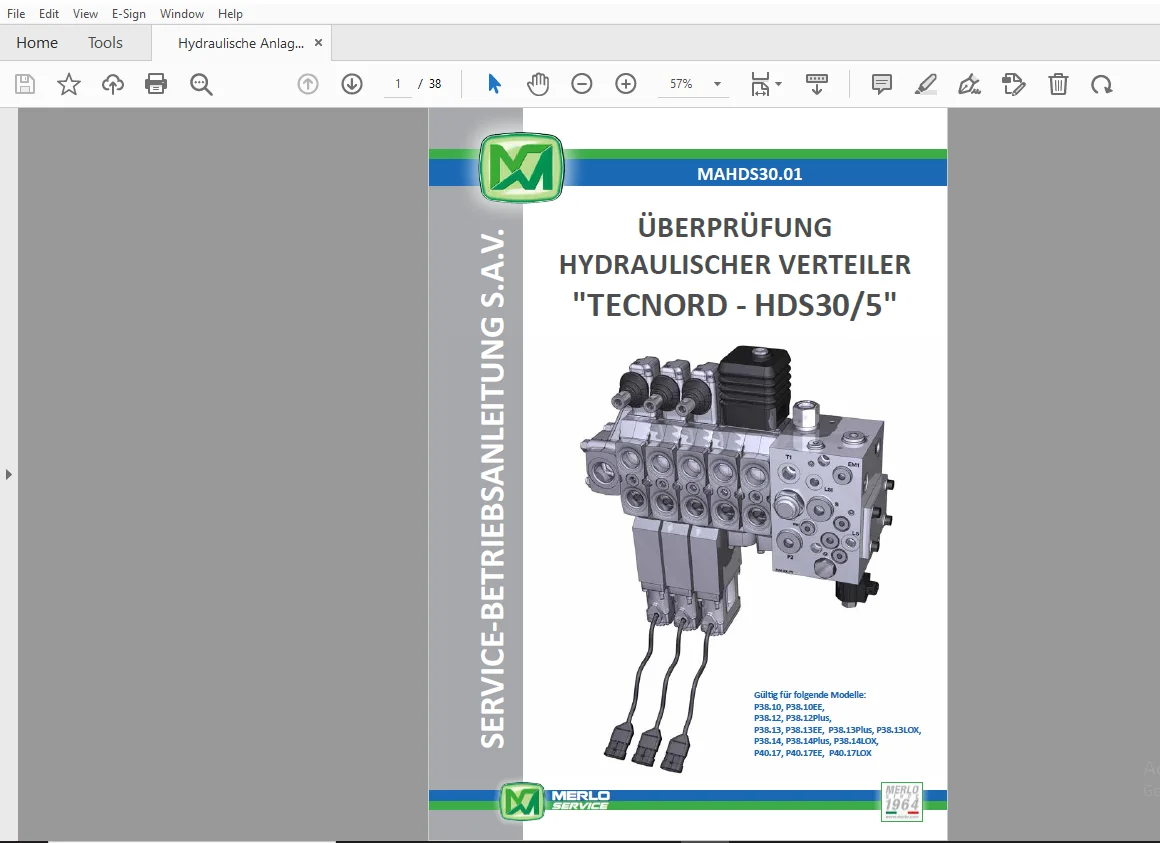Click the scrolling mode keyboard icon
1160x843 pixels.
(x=817, y=84)
